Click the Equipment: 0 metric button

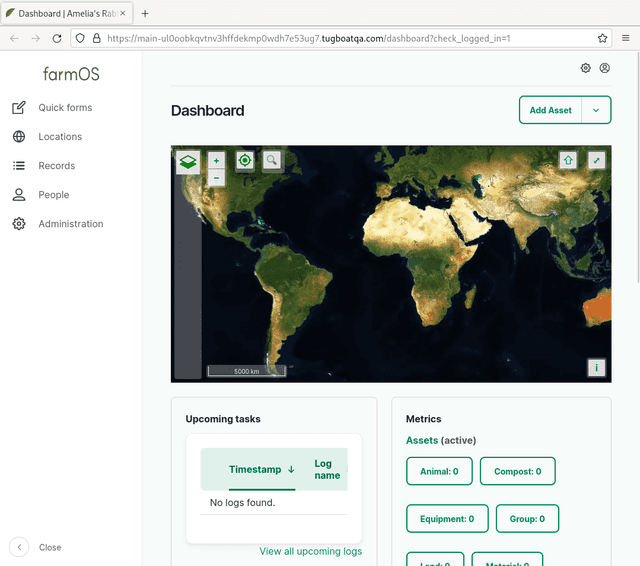(447, 519)
